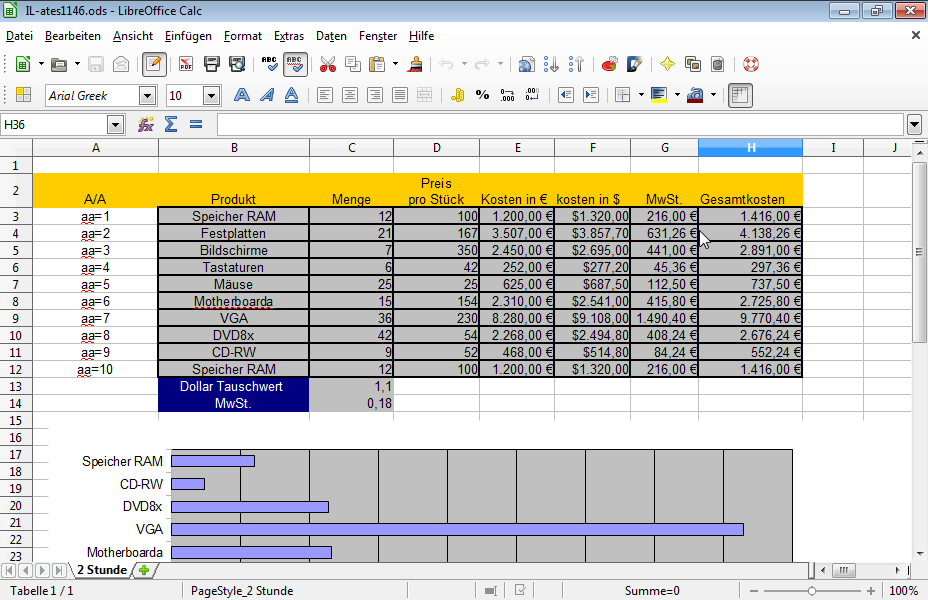
Task: Toggle AutoSpellcheck
Action: 295,64
